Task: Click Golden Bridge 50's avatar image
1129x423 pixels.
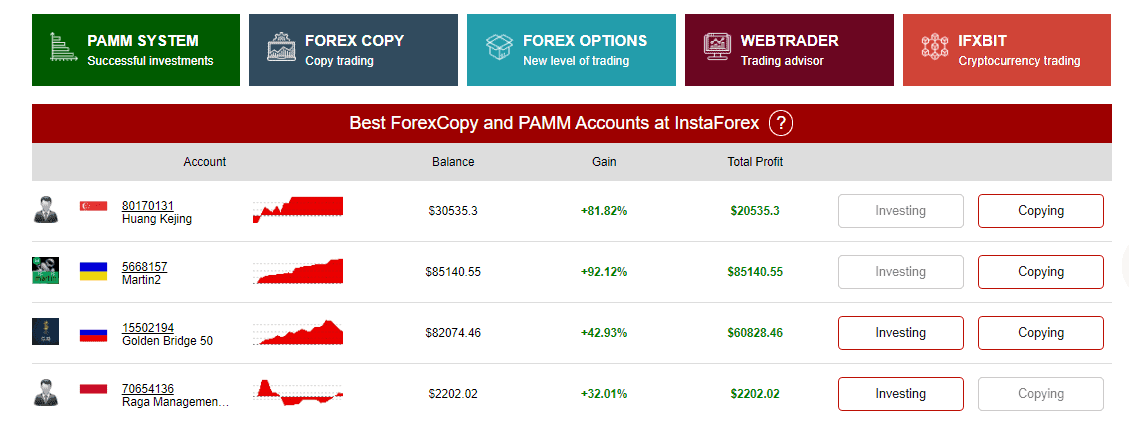Action: click(x=45, y=332)
